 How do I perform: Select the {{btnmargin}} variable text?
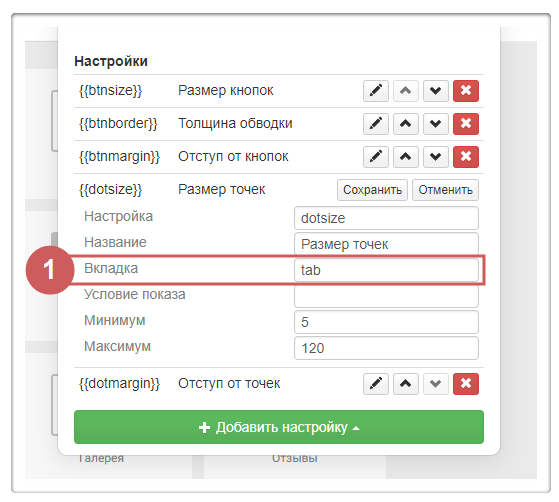119,157
